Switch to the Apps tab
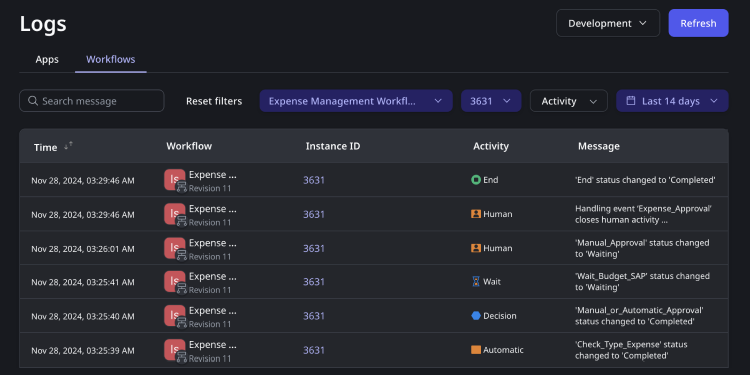 [x=47, y=60]
